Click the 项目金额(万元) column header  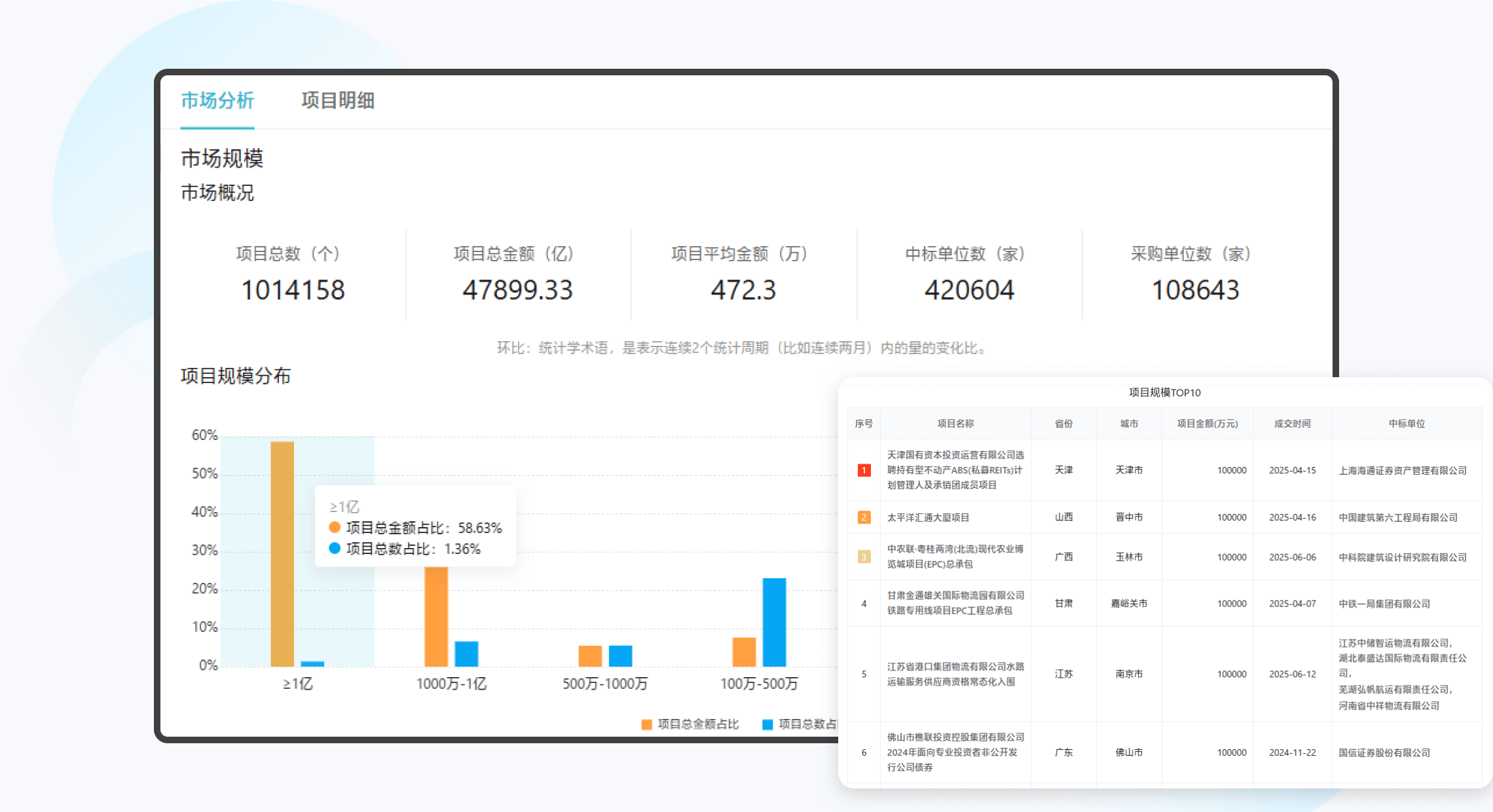[1207, 424]
